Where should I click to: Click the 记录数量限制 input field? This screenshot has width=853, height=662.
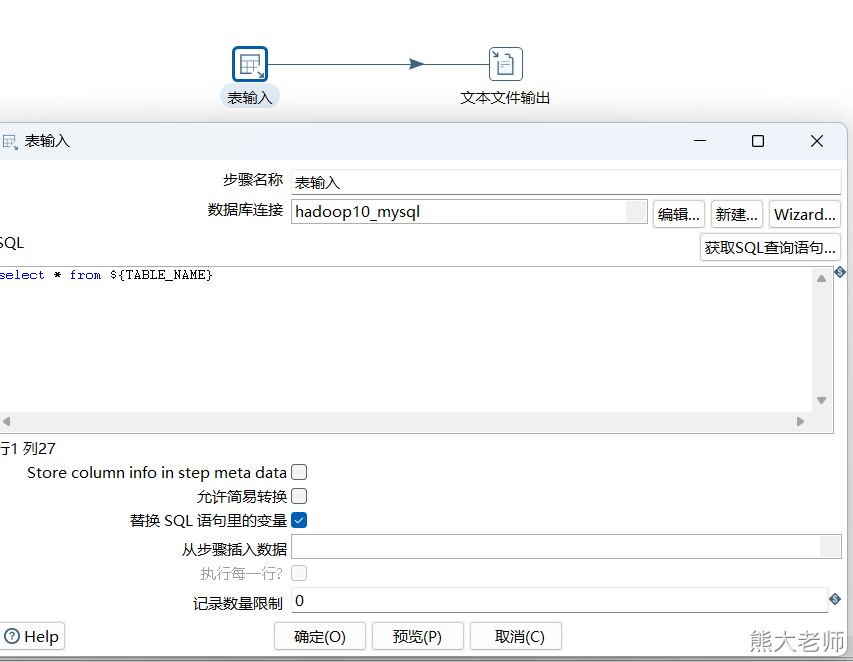coord(559,601)
